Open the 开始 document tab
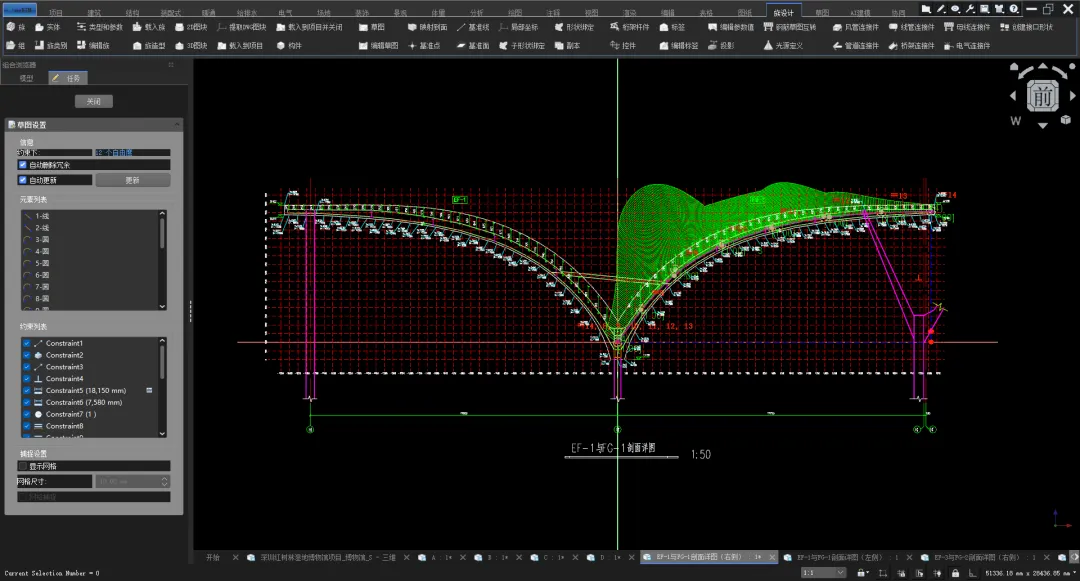The height and width of the screenshot is (581, 1080). click(x=213, y=557)
